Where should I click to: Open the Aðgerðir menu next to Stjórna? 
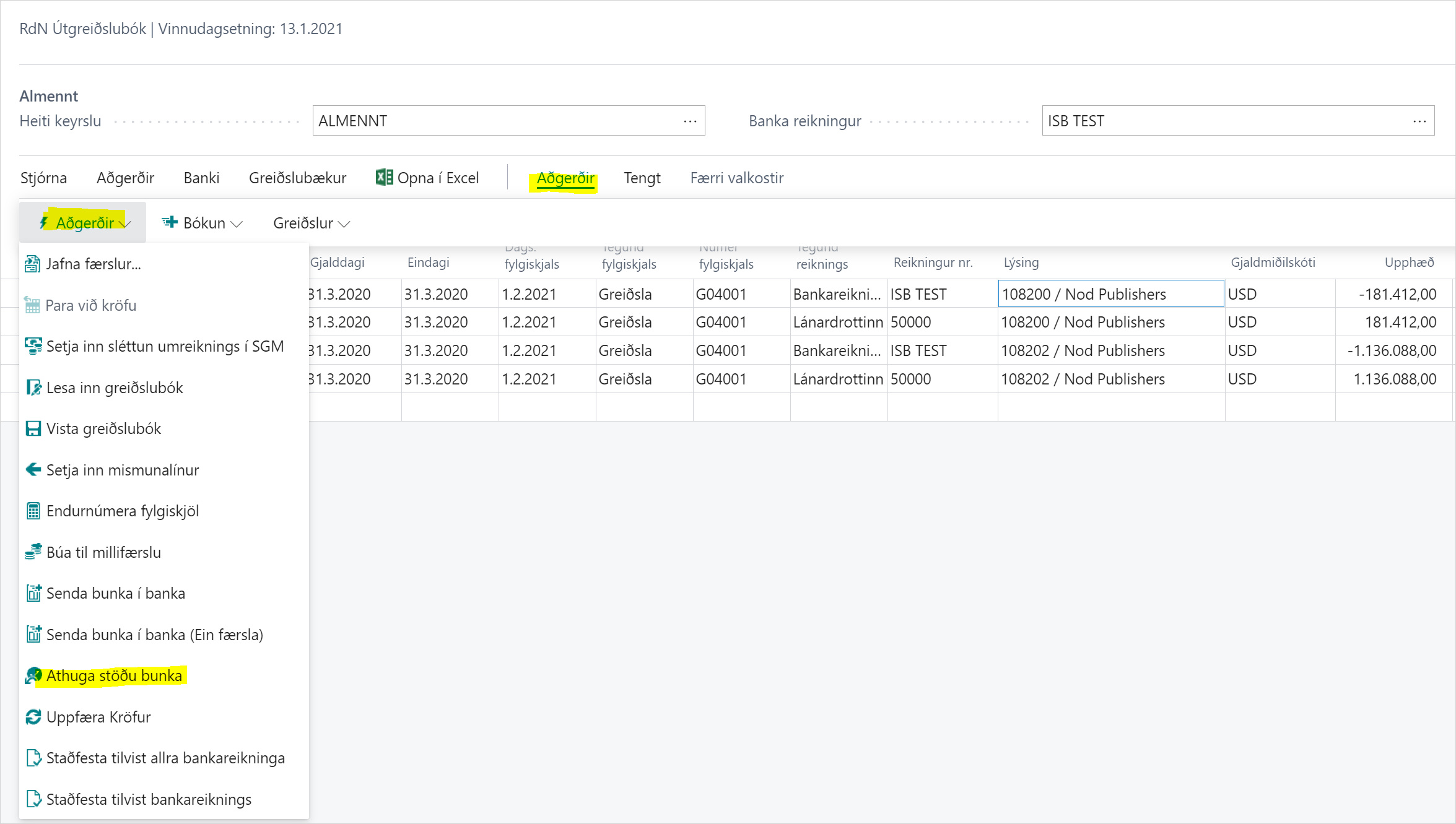coord(125,178)
